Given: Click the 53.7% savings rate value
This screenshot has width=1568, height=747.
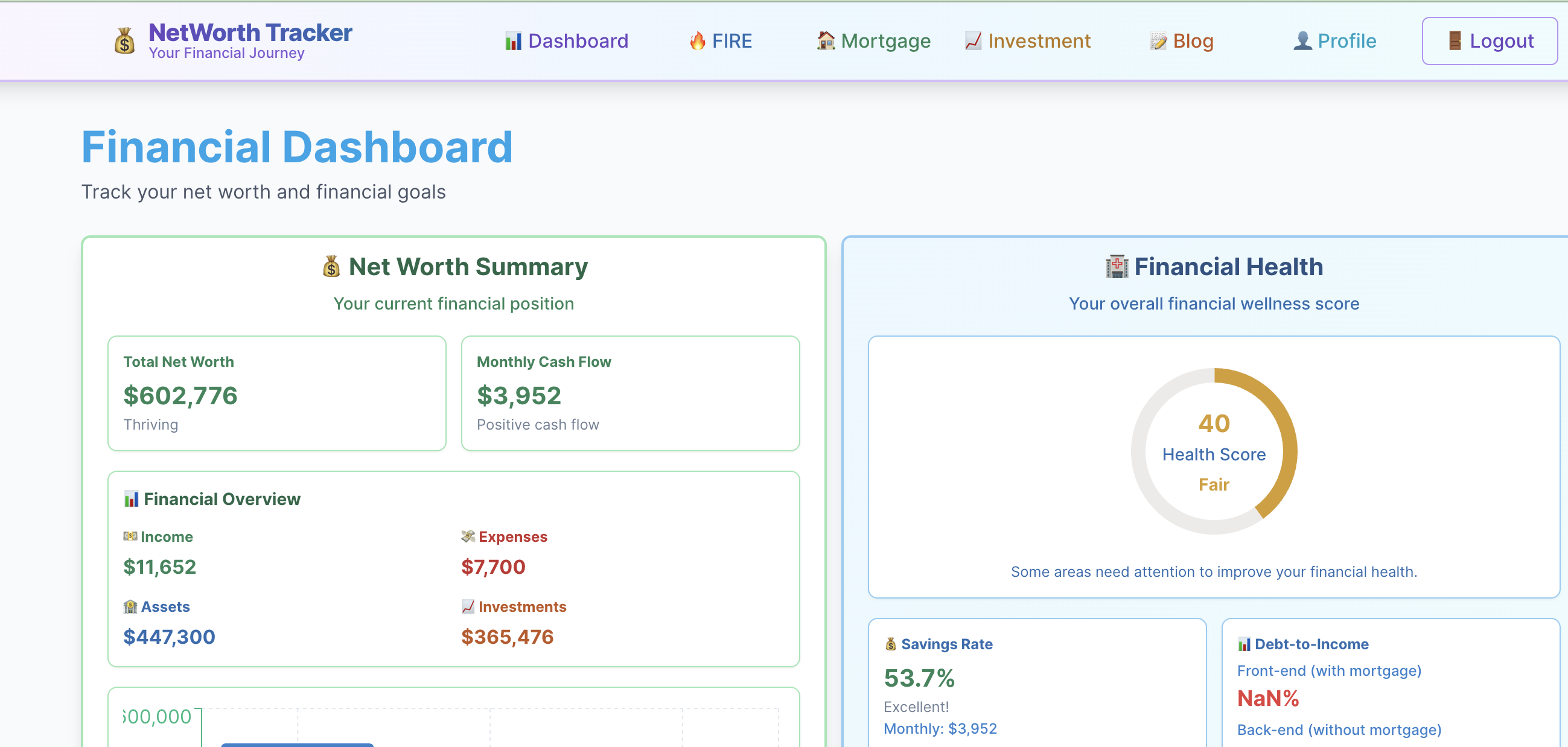Looking at the screenshot, I should point(919,678).
